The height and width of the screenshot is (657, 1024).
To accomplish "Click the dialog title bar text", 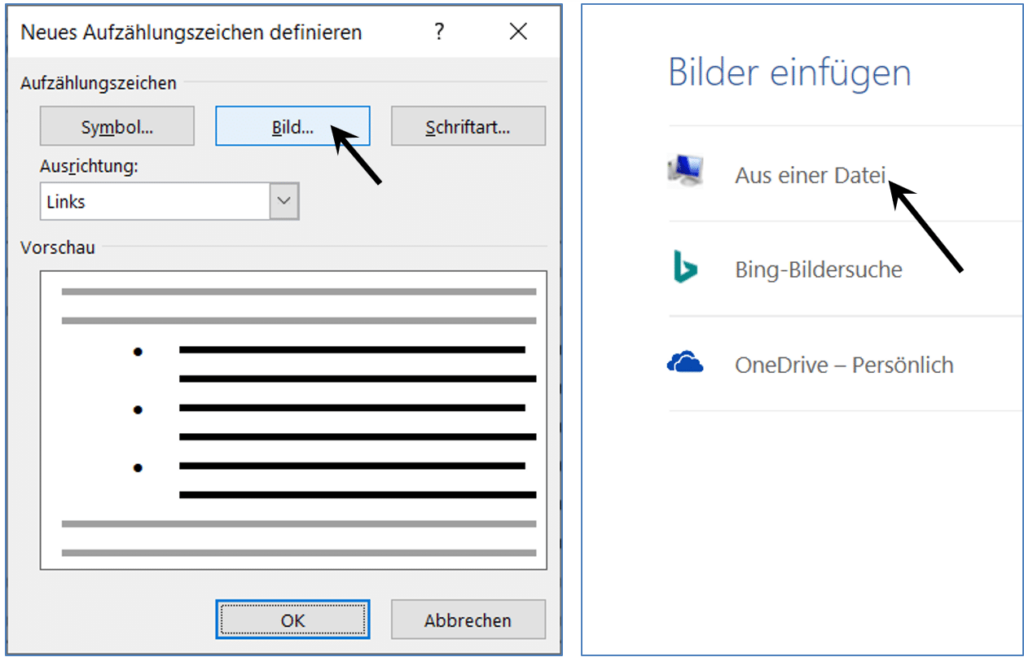I will point(191,32).
